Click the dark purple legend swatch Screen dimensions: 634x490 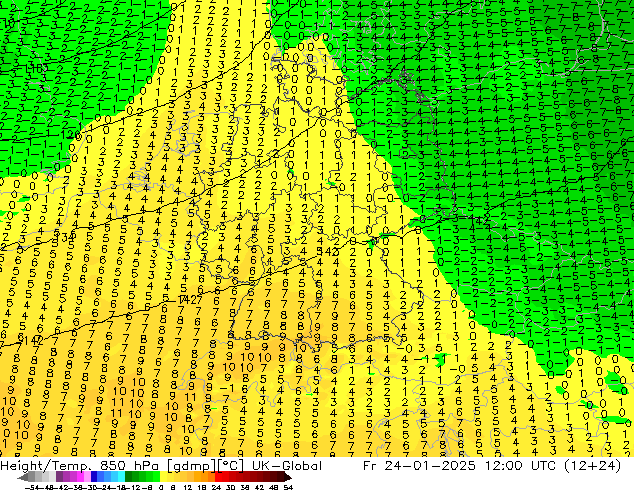click(59, 477)
